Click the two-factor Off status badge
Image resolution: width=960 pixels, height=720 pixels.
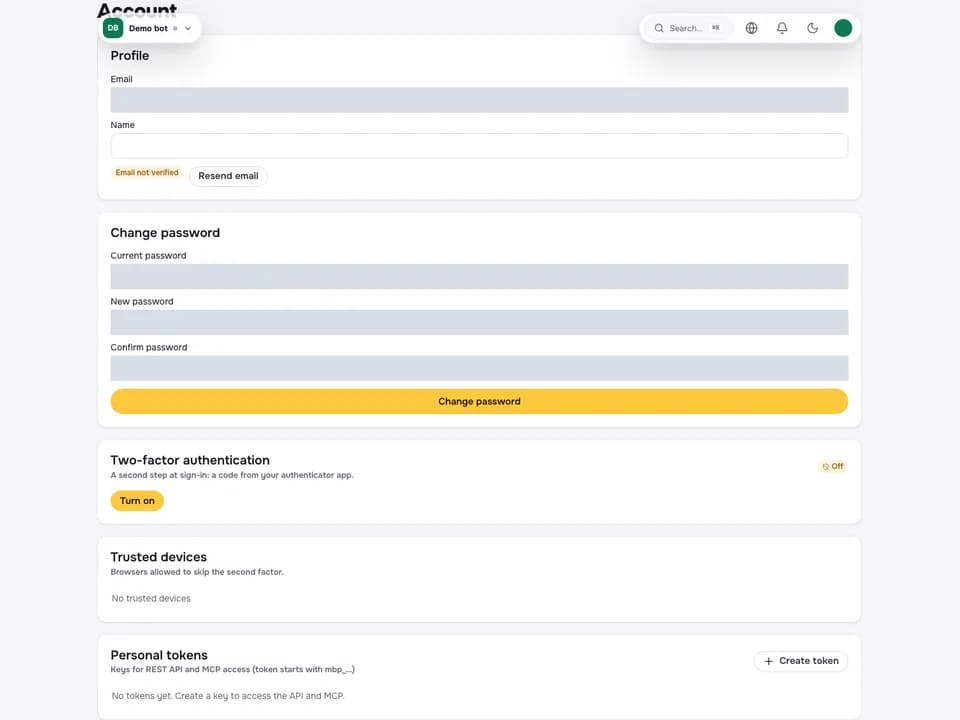click(833, 467)
